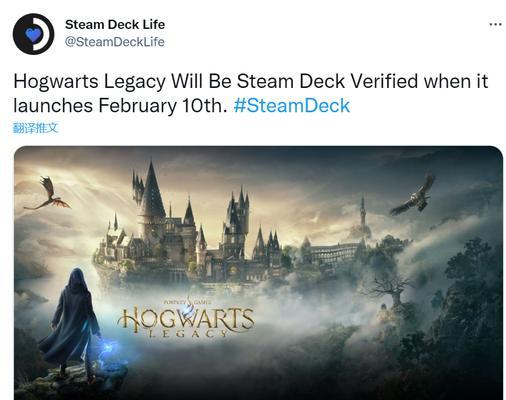Viewport: 506px width, 400px height.
Task: Click the hooded wizard figure in the image
Action: [72, 322]
